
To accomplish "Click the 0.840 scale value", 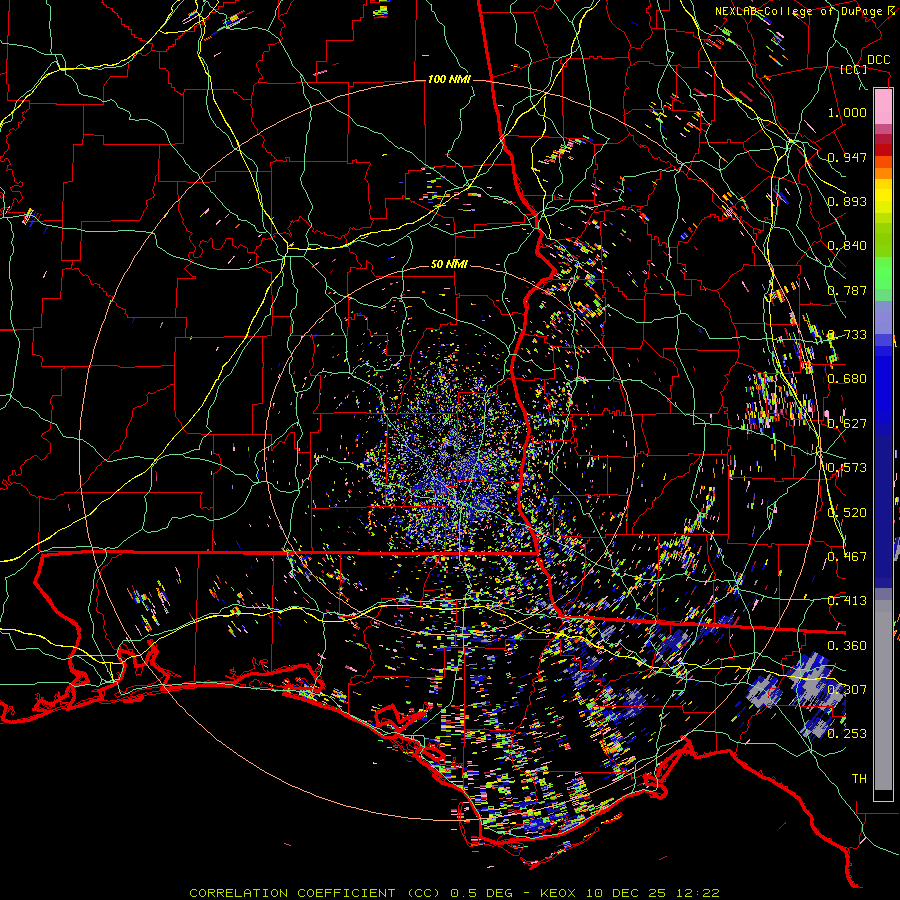I will [847, 246].
